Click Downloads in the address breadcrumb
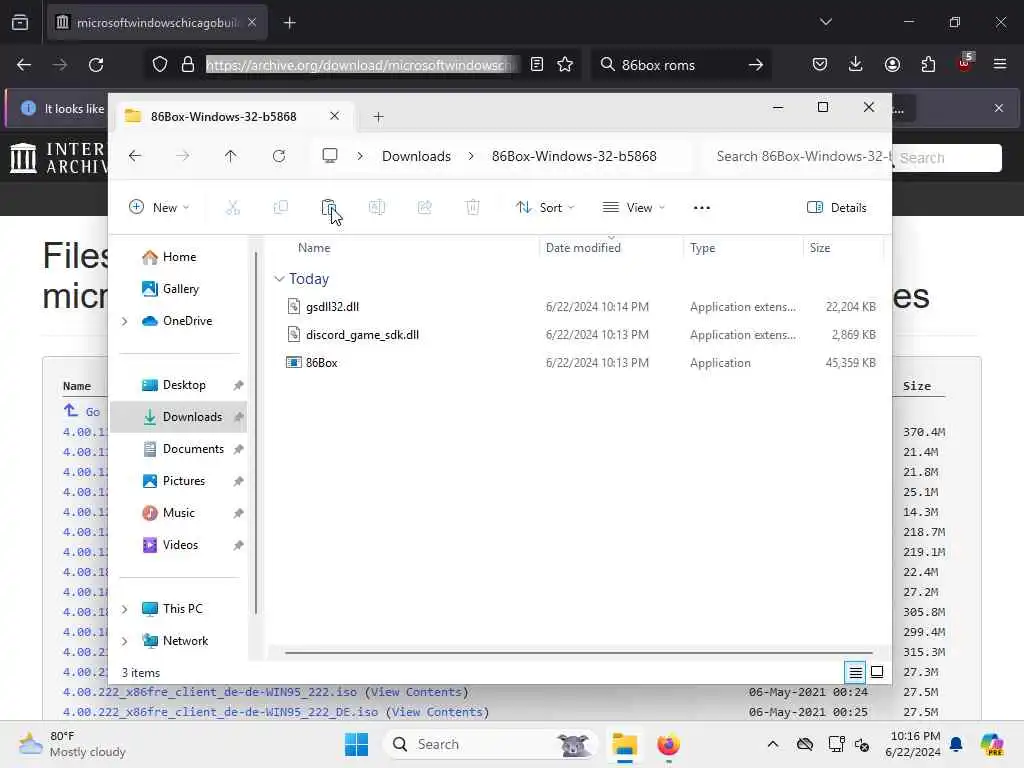Image resolution: width=1024 pixels, height=768 pixels. (416, 156)
